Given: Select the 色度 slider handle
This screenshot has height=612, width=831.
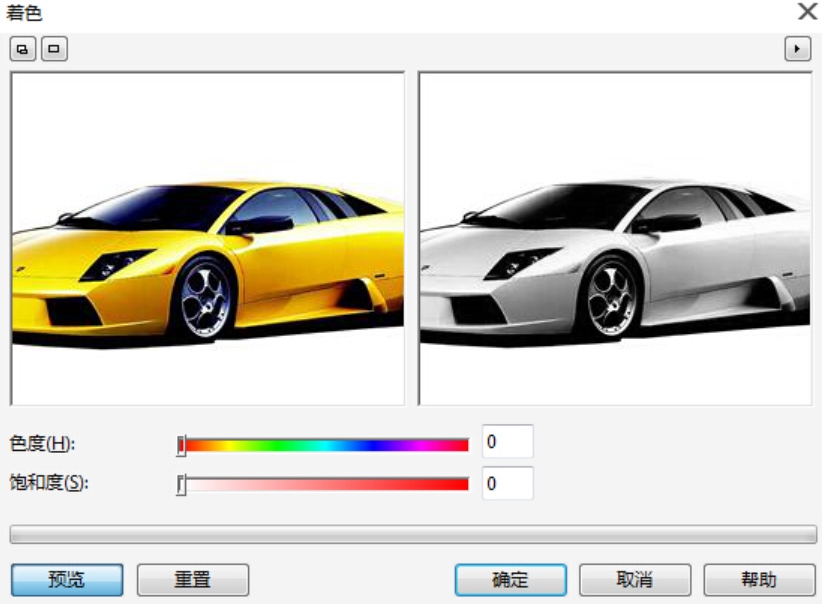Looking at the screenshot, I should (x=181, y=446).
